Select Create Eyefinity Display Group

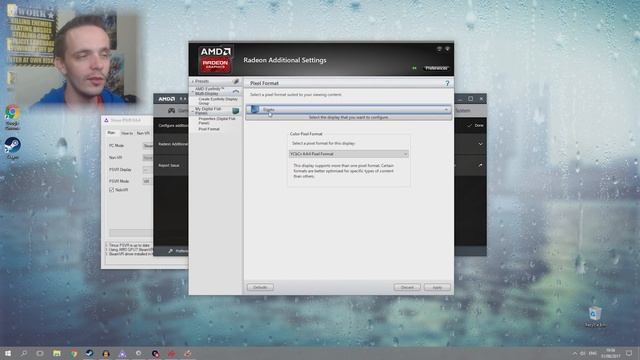pos(218,101)
